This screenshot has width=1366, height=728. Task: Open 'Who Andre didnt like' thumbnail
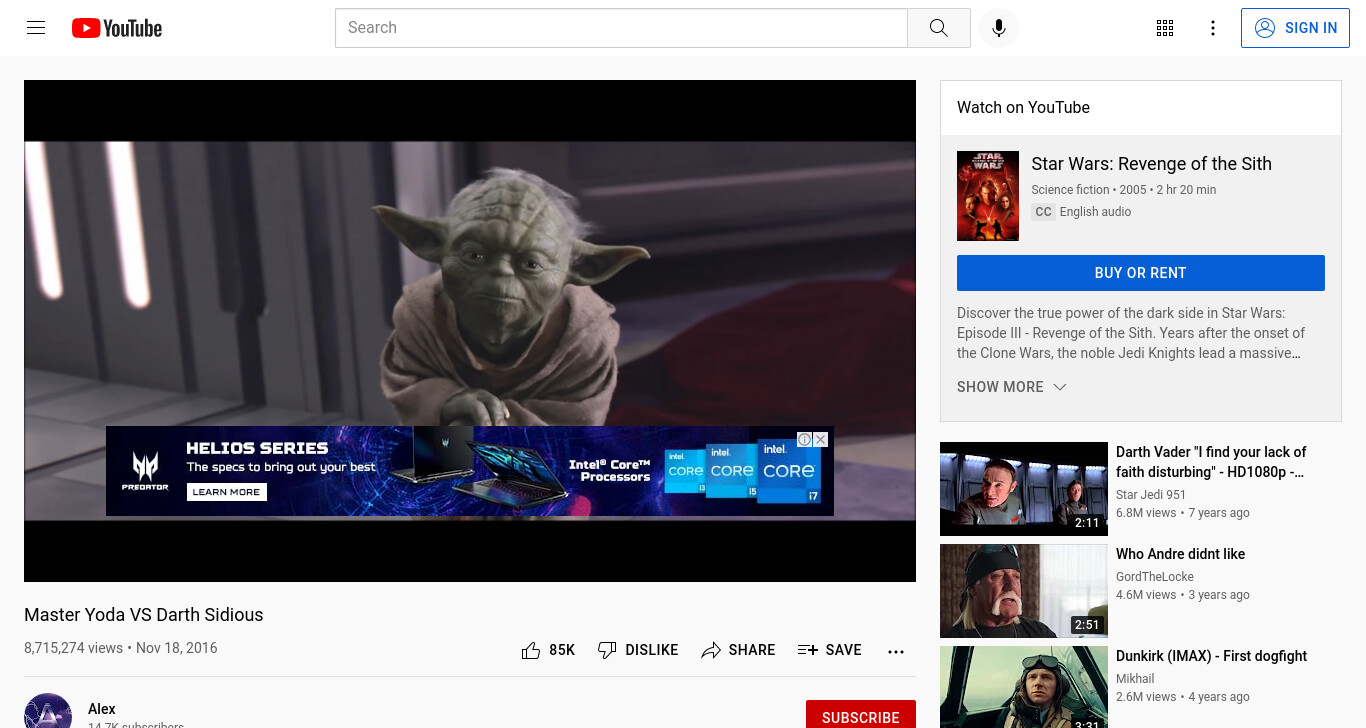pyautogui.click(x=1024, y=591)
